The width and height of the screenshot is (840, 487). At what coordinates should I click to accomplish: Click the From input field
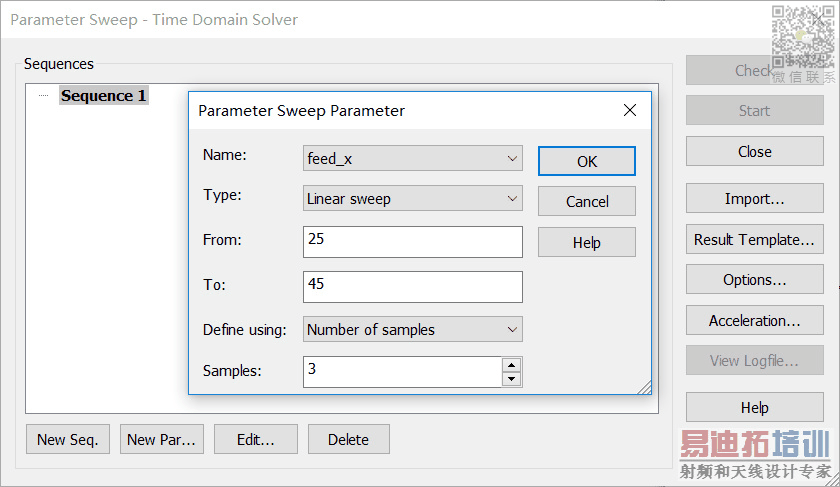412,241
